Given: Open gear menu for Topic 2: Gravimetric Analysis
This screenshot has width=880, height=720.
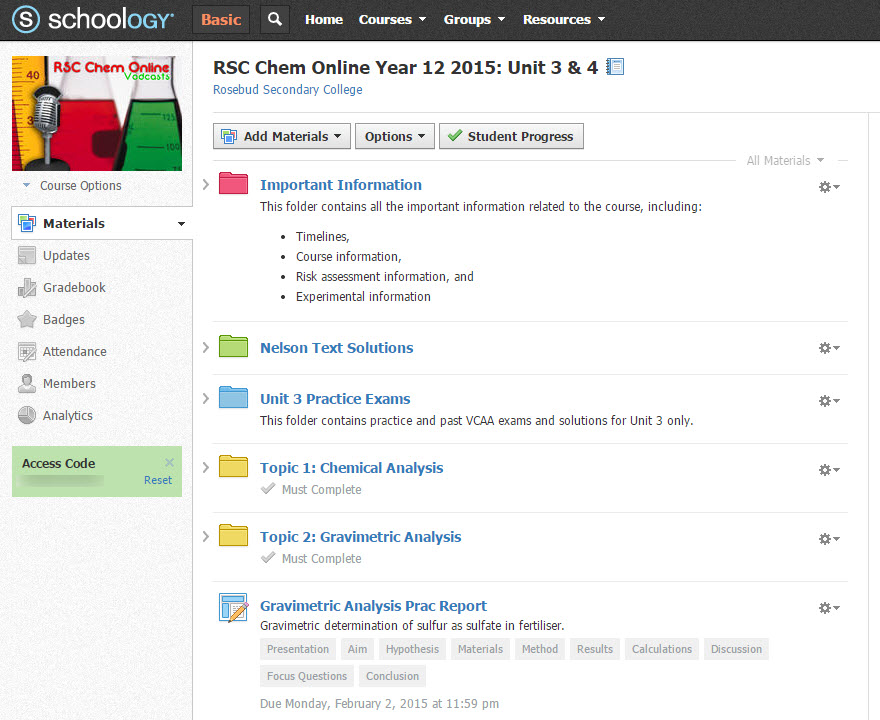Looking at the screenshot, I should [829, 539].
